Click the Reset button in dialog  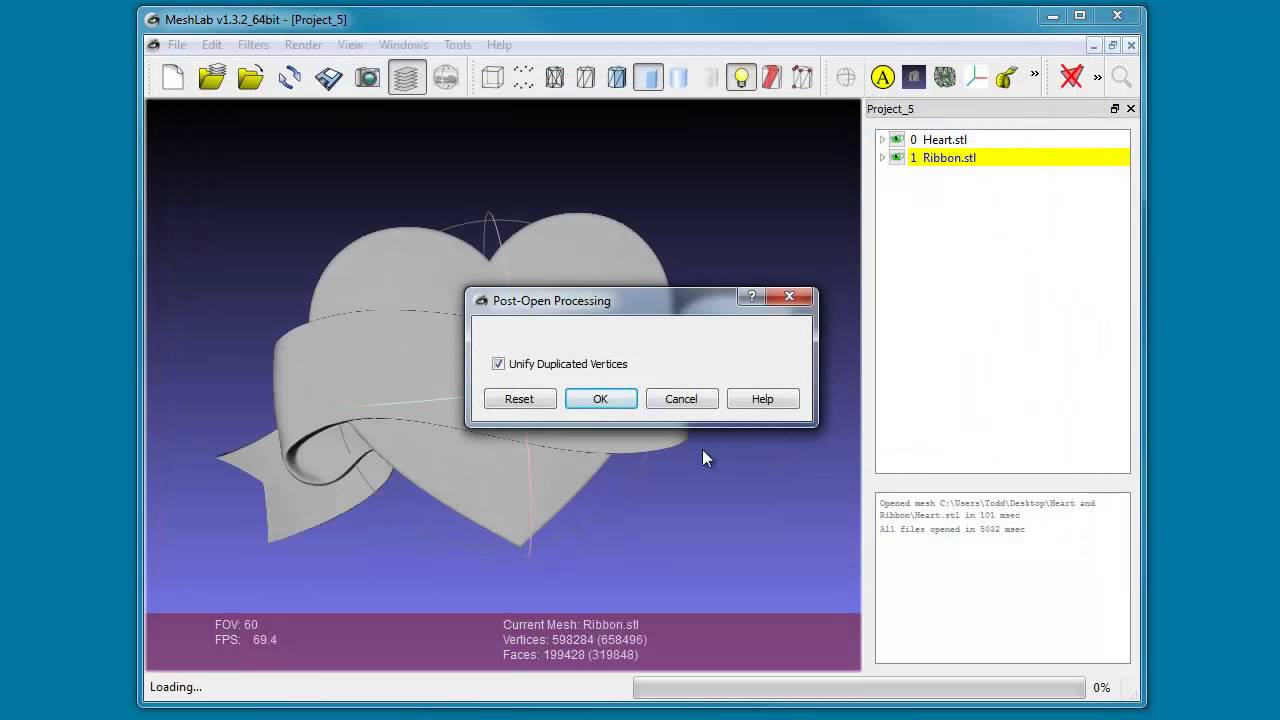click(519, 399)
